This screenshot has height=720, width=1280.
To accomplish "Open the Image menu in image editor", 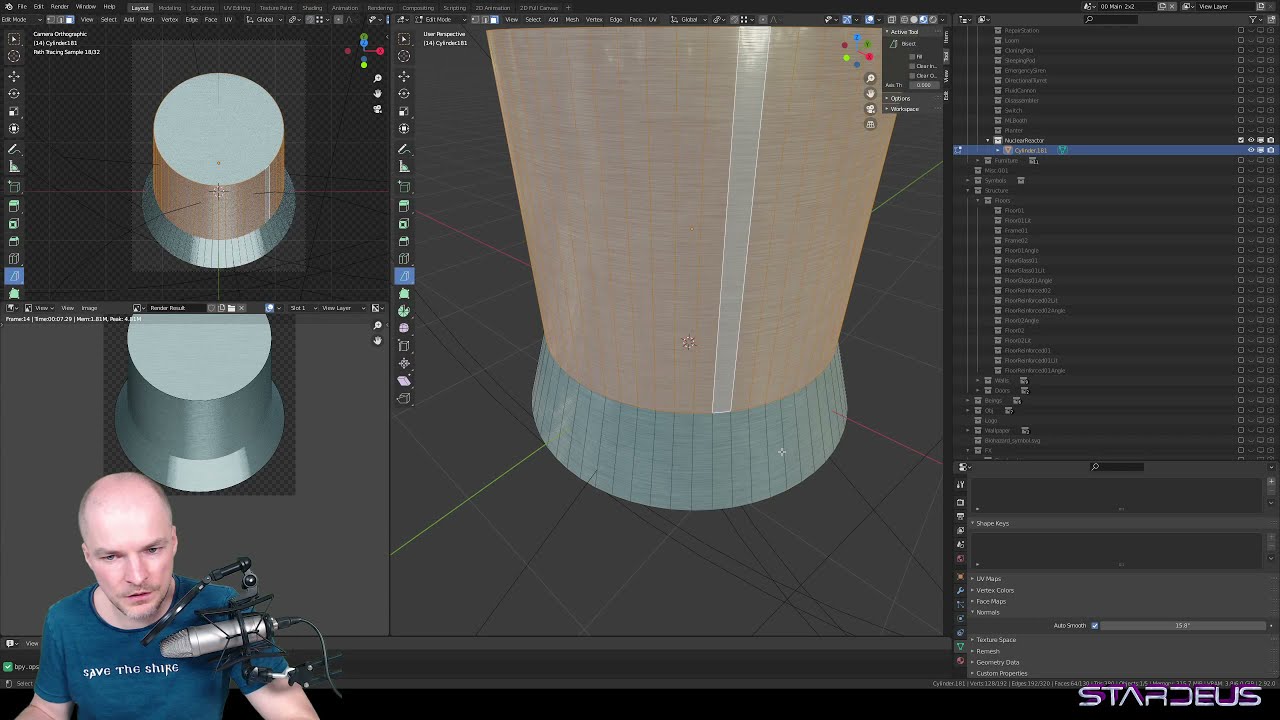I will (89, 308).
